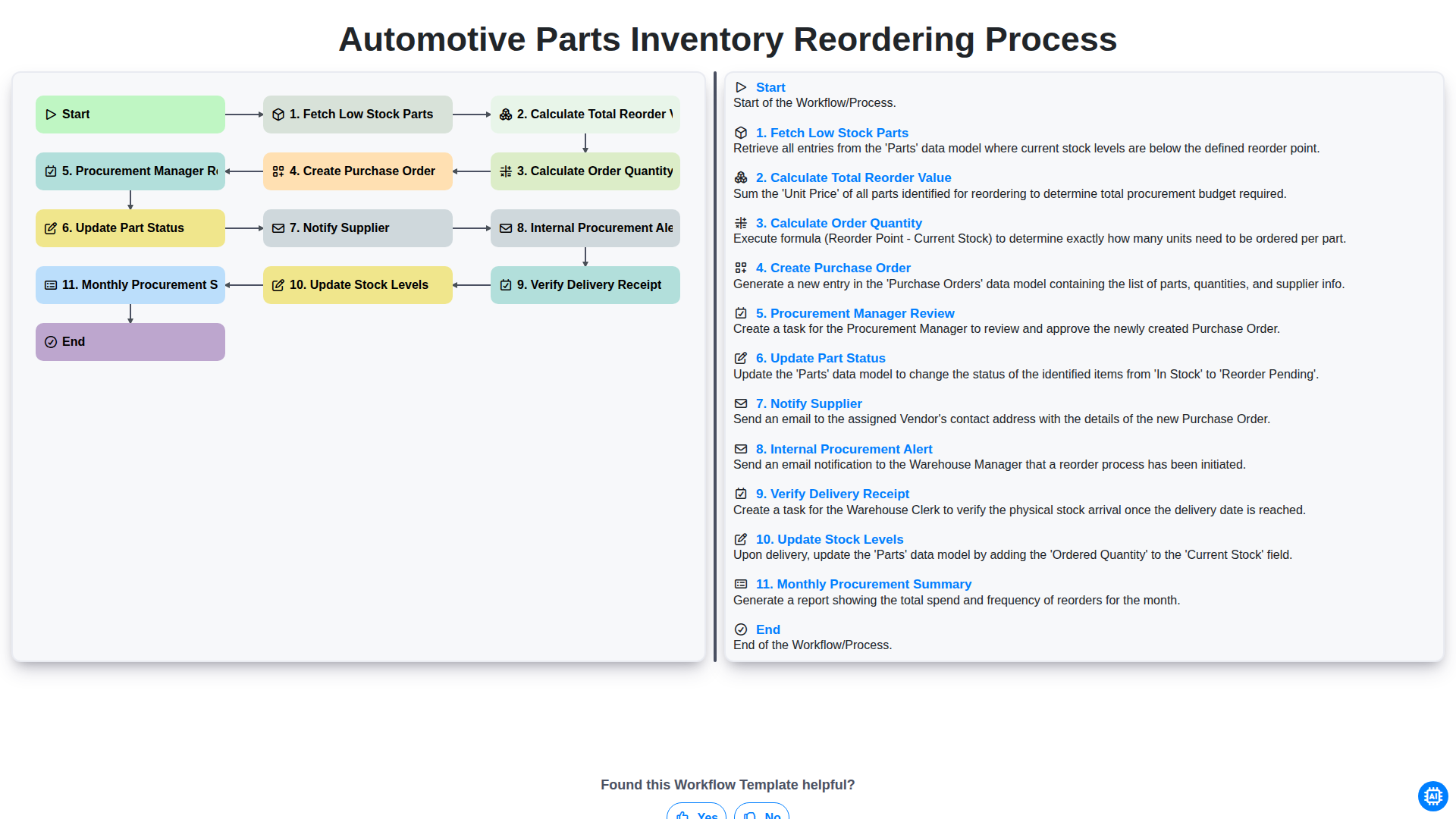Click the edit icon beside Update Part Status heading
The width and height of the screenshot is (1456, 819).
point(741,358)
